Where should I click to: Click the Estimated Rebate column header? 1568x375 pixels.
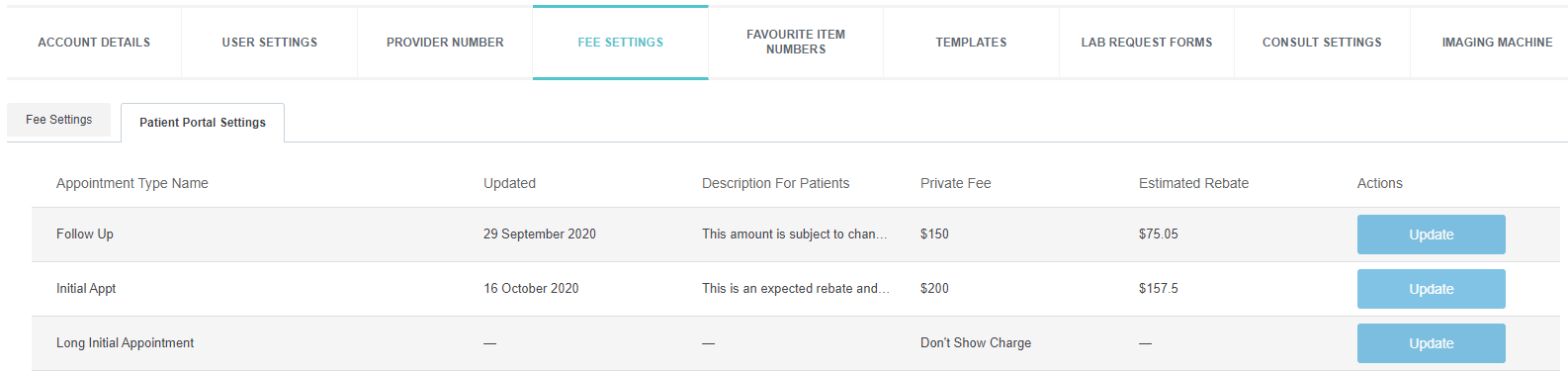[1193, 183]
